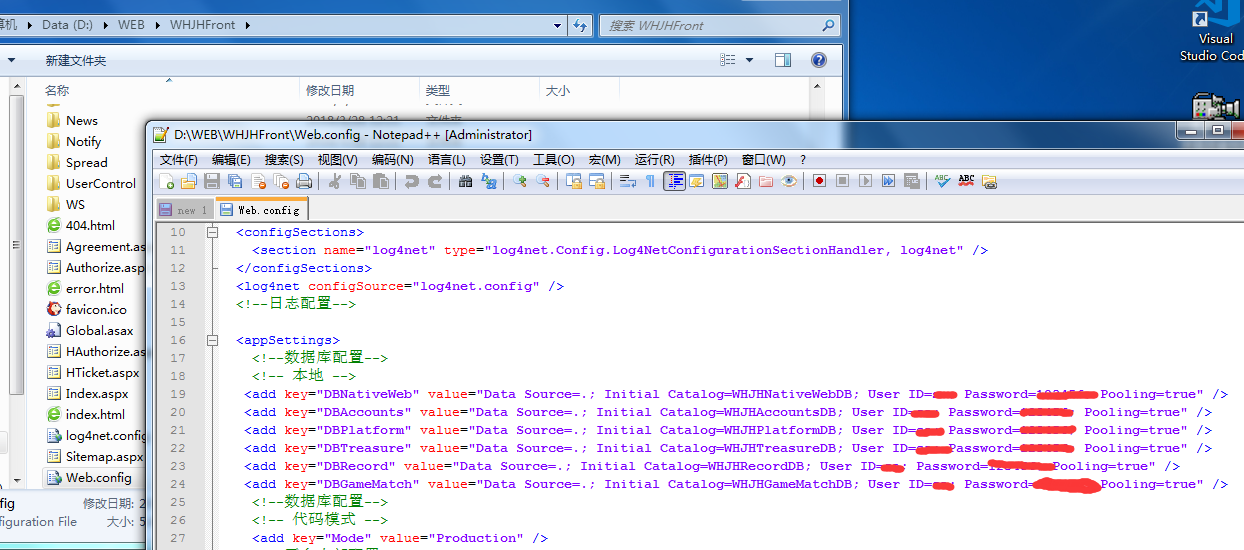Toggle show all characters pilcrow icon
Image resolution: width=1244 pixels, height=550 pixels.
(x=650, y=181)
